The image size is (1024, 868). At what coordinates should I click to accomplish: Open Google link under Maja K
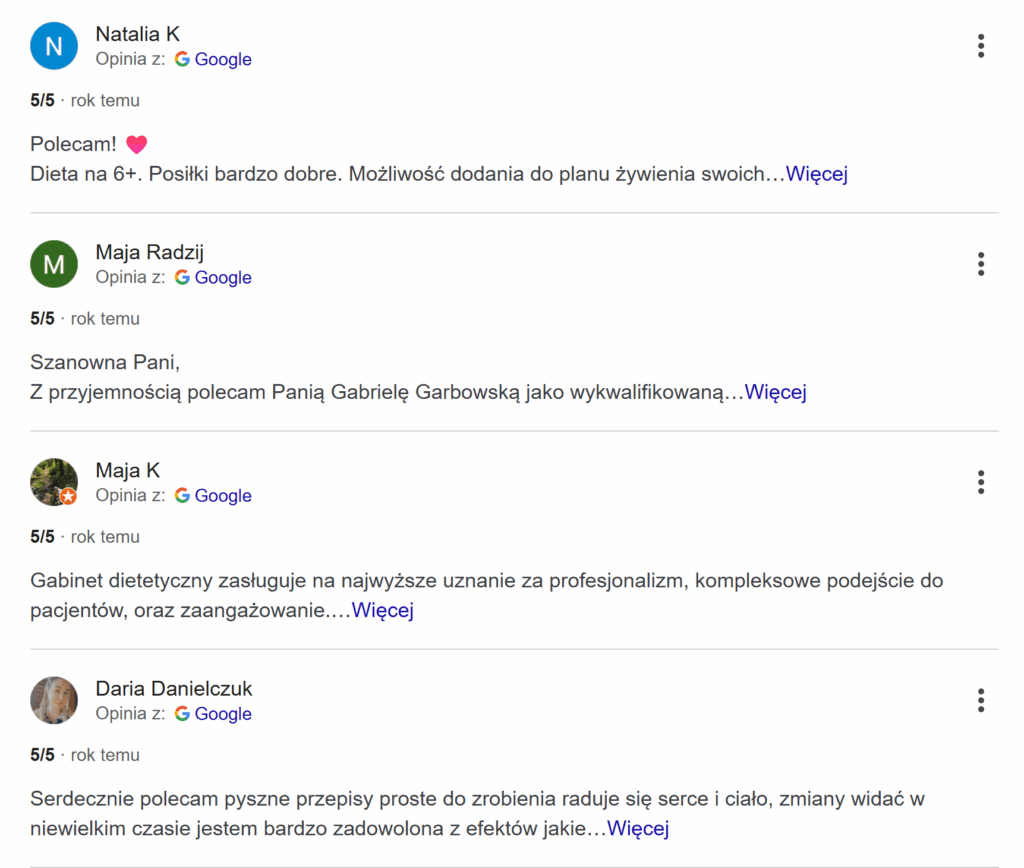click(222, 496)
